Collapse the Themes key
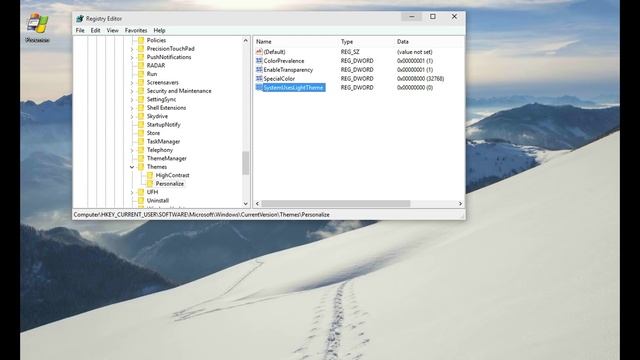This screenshot has width=640, height=360. coord(132,167)
